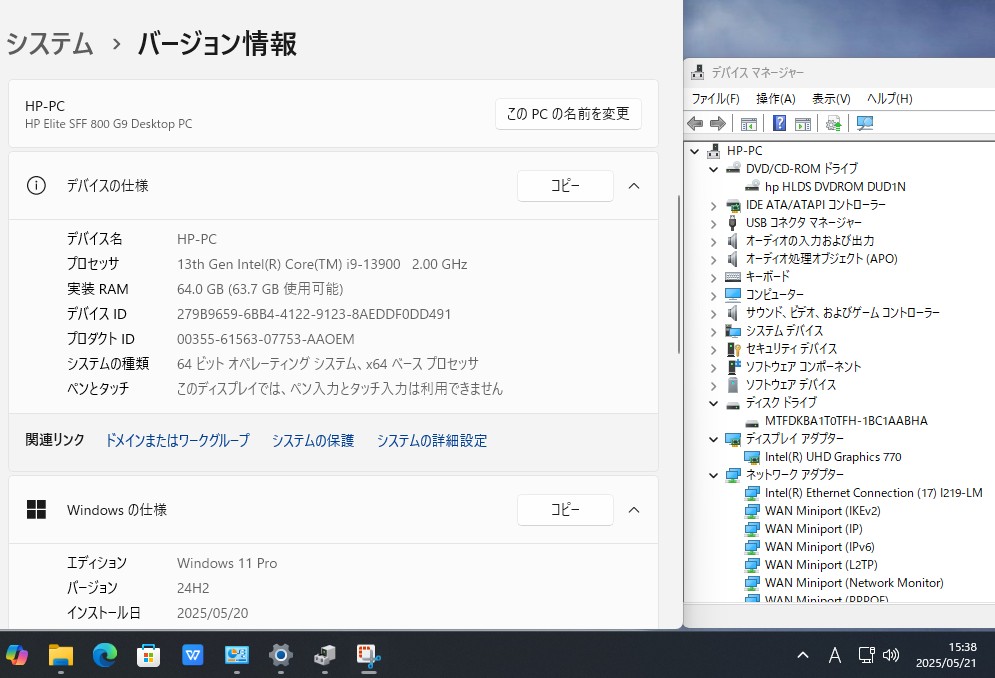Collapse the デバイスの仕様 section chevron
Screen dimensions: 995x678
click(x=634, y=186)
